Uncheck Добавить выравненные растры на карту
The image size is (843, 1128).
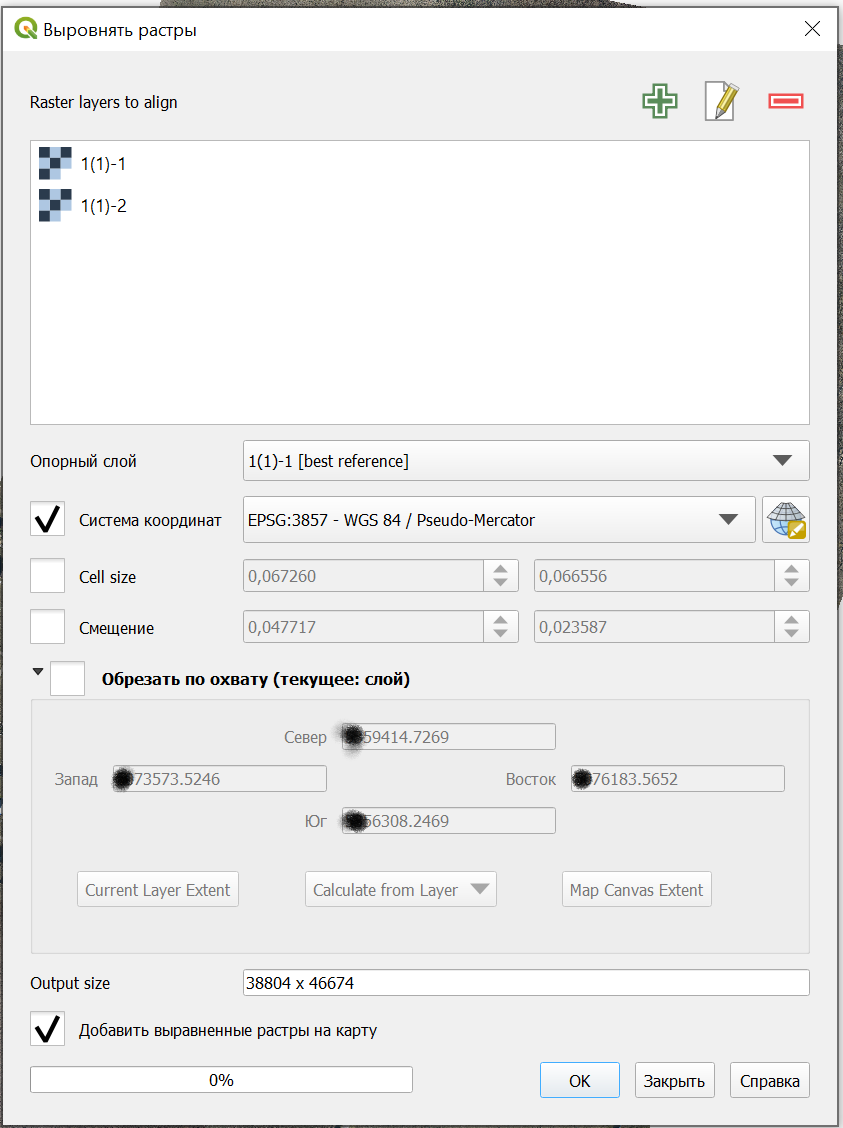pyautogui.click(x=47, y=1029)
